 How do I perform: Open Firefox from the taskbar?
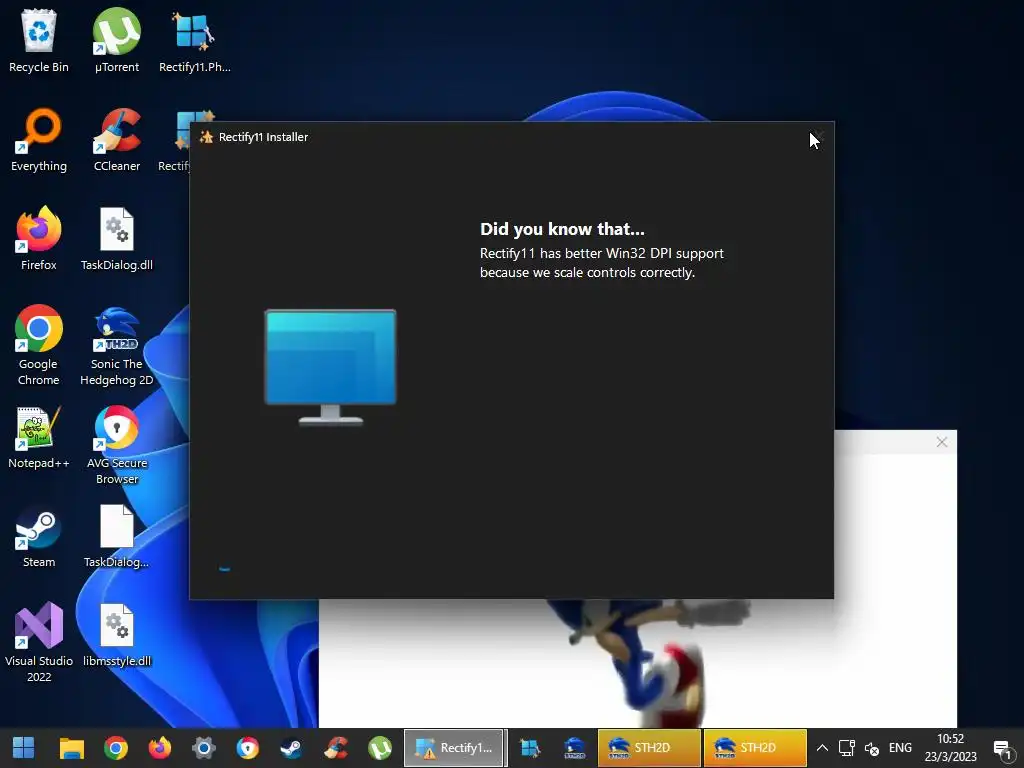[159, 748]
